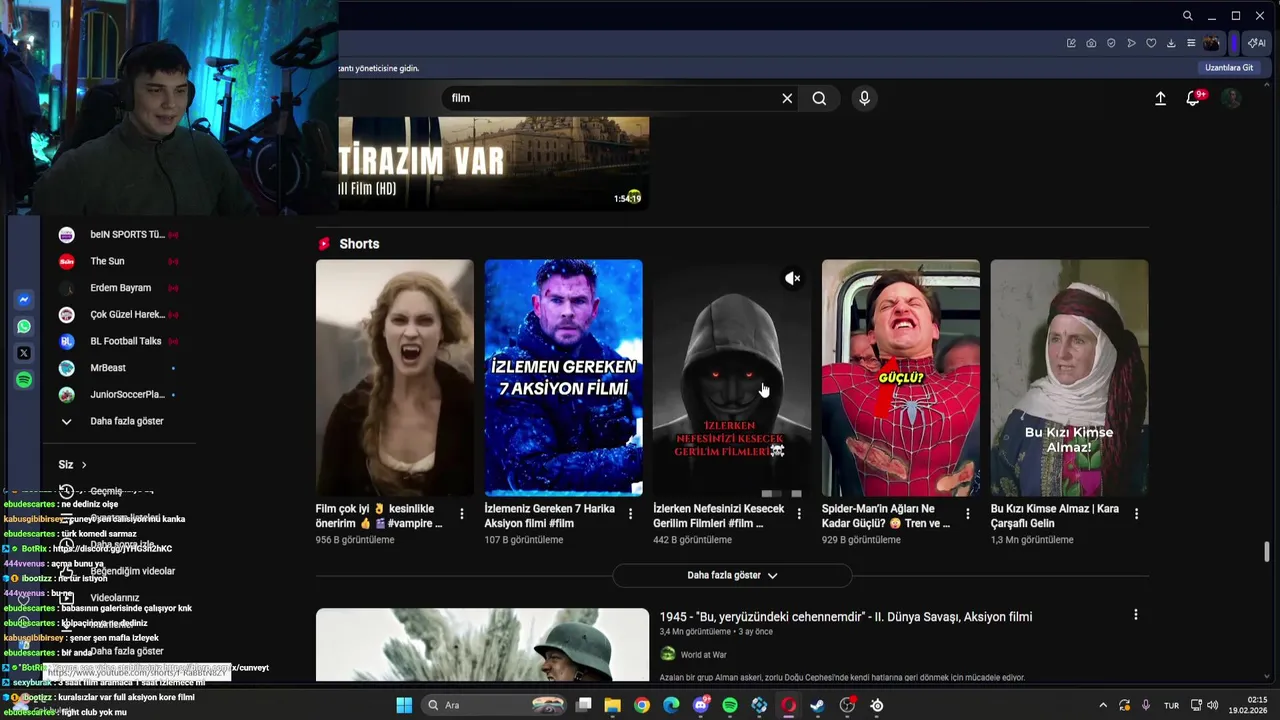The image size is (1280, 720).
Task: Open Discord from taskbar
Action: pos(701,705)
